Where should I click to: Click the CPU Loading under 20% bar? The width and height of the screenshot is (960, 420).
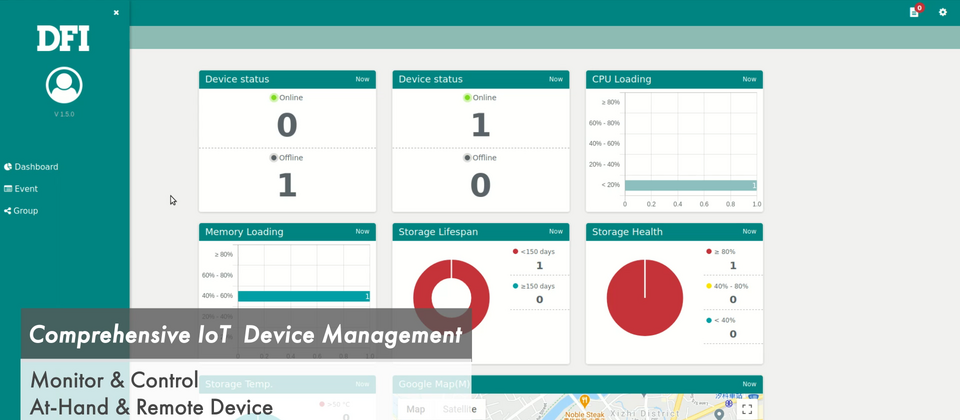pos(690,185)
